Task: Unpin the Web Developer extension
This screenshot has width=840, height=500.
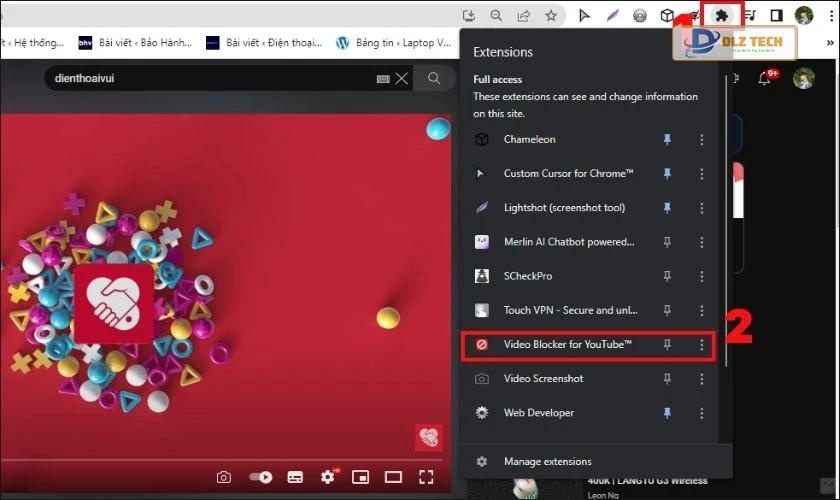Action: coord(667,413)
